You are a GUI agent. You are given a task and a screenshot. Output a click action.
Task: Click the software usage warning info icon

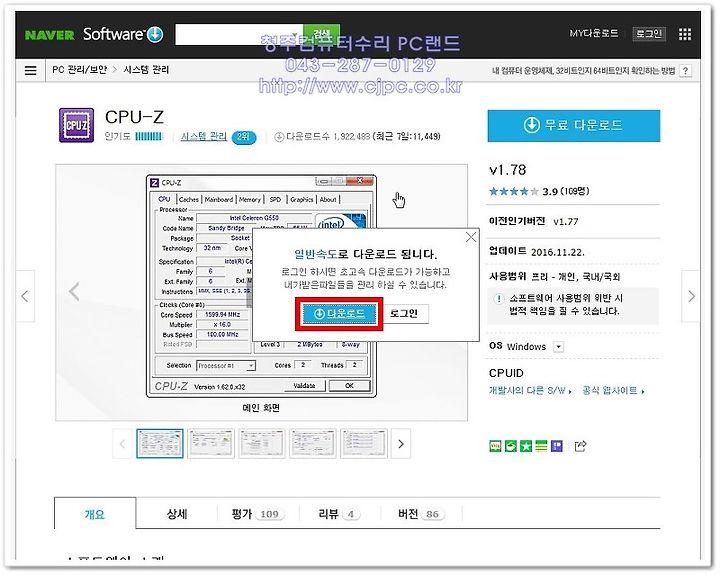click(499, 299)
